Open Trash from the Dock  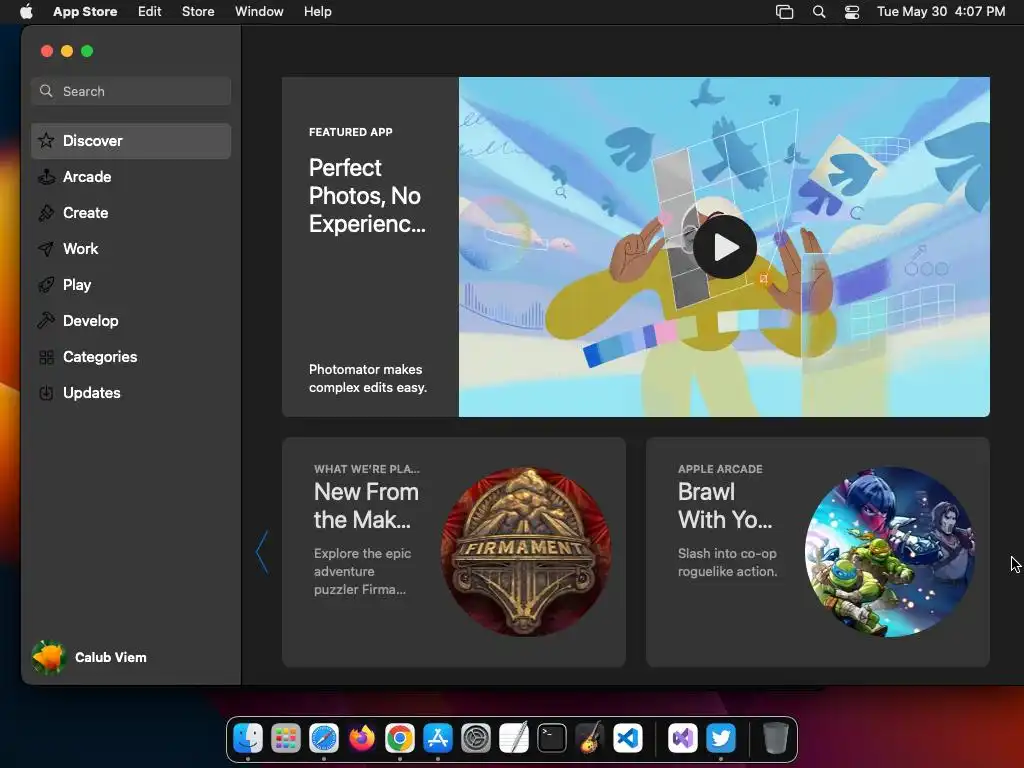point(775,739)
